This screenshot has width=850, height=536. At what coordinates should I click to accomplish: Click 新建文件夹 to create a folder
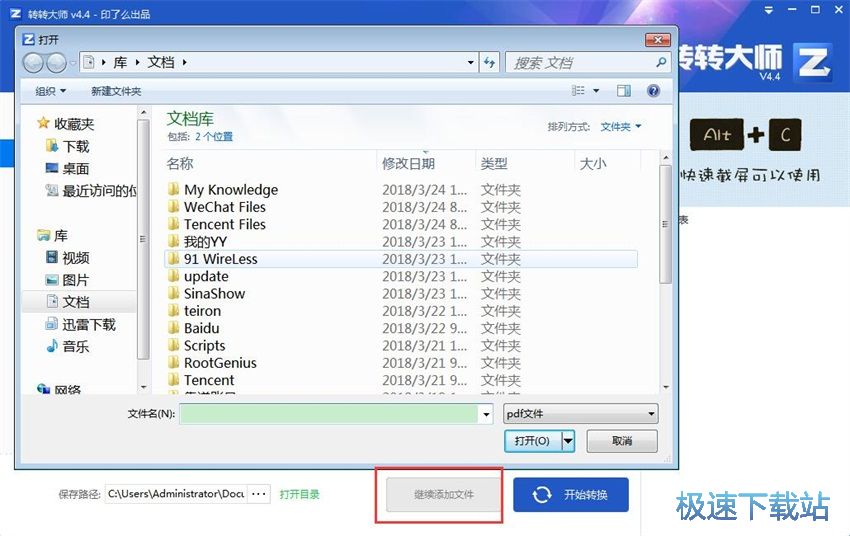[116, 91]
